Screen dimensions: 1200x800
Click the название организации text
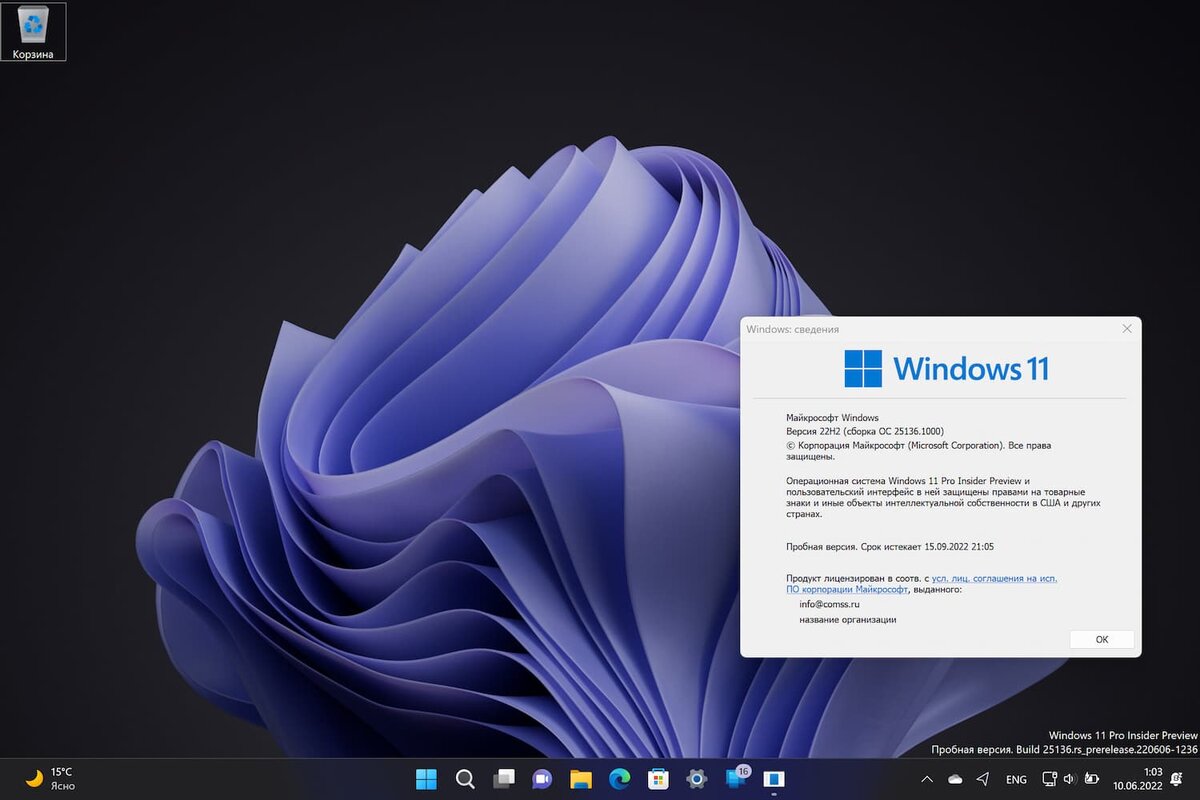(848, 620)
